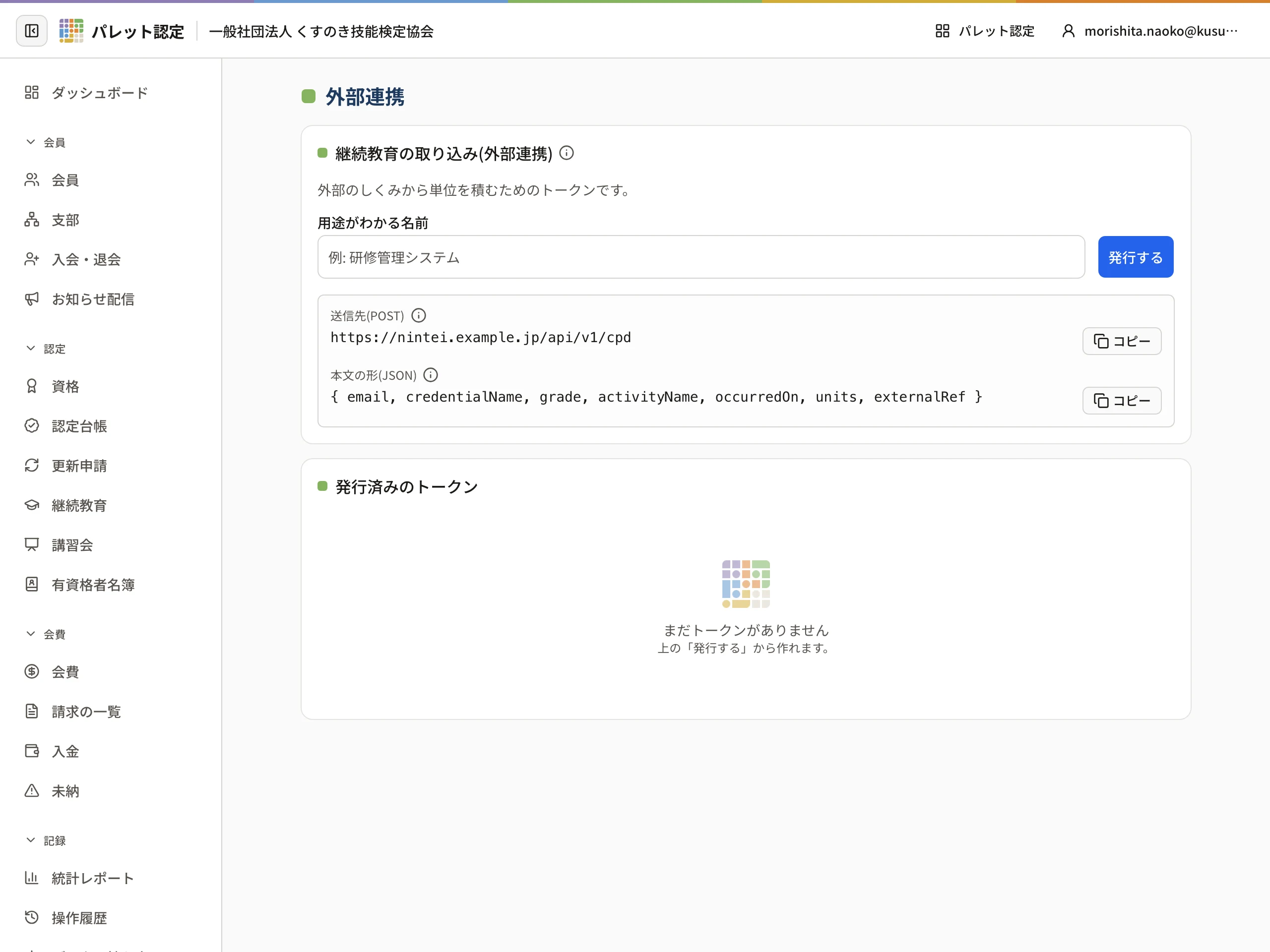
Task: Open 入金 page
Action: [x=111, y=751]
